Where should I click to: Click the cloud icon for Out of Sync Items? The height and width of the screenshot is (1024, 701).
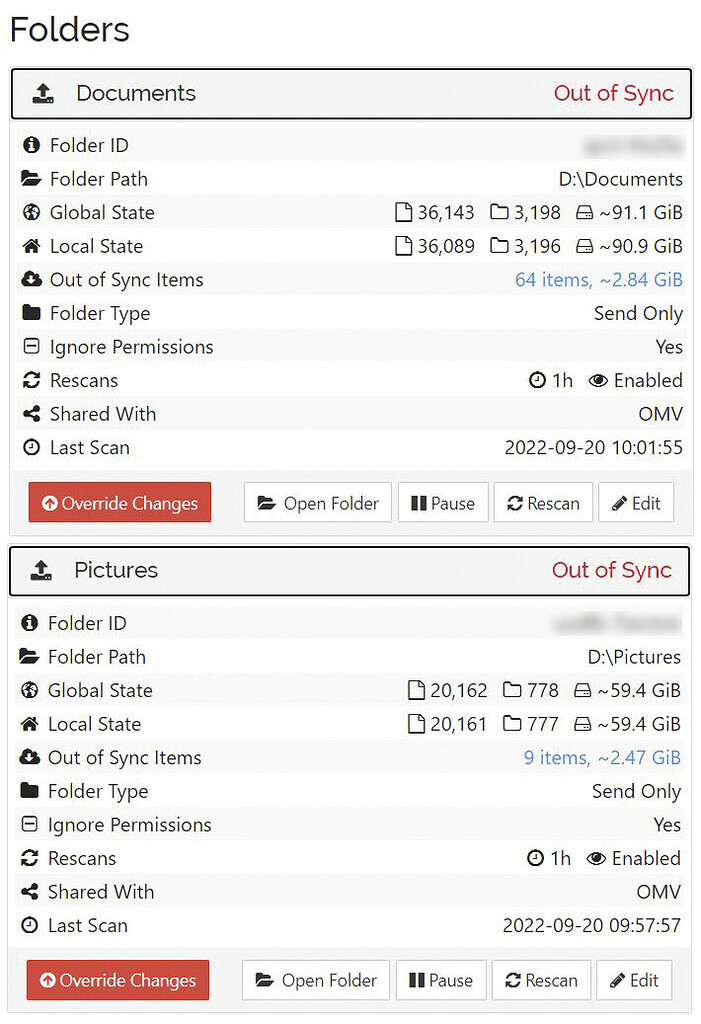pyautogui.click(x=29, y=280)
